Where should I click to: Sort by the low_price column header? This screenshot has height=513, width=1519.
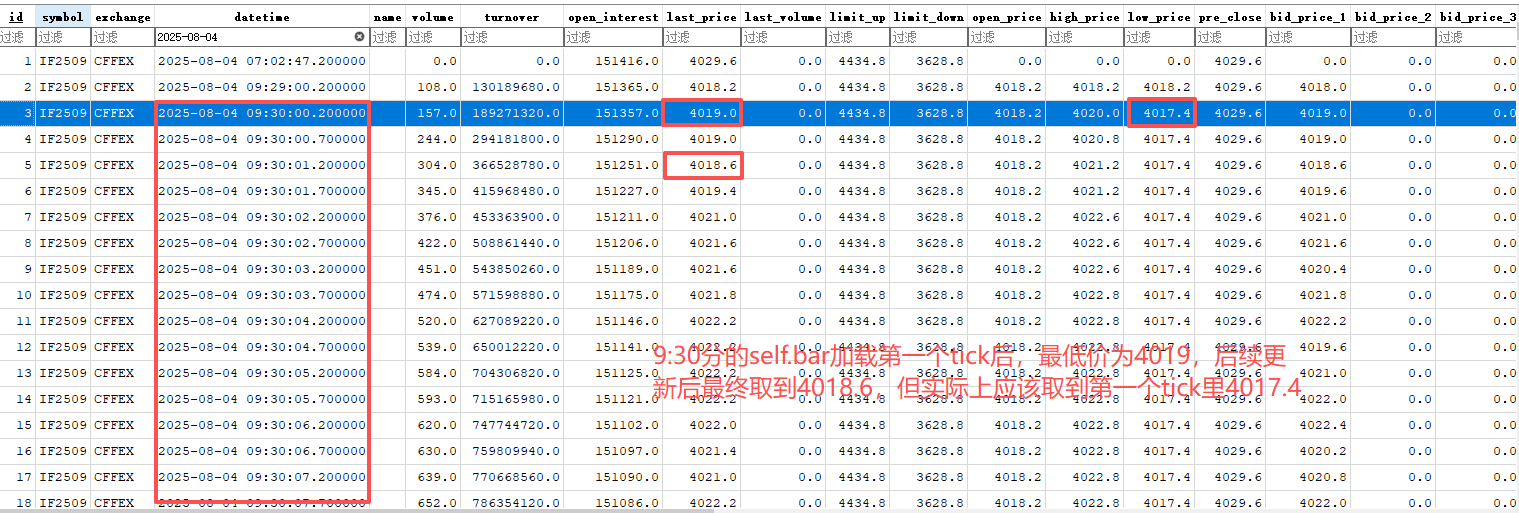tap(1159, 17)
